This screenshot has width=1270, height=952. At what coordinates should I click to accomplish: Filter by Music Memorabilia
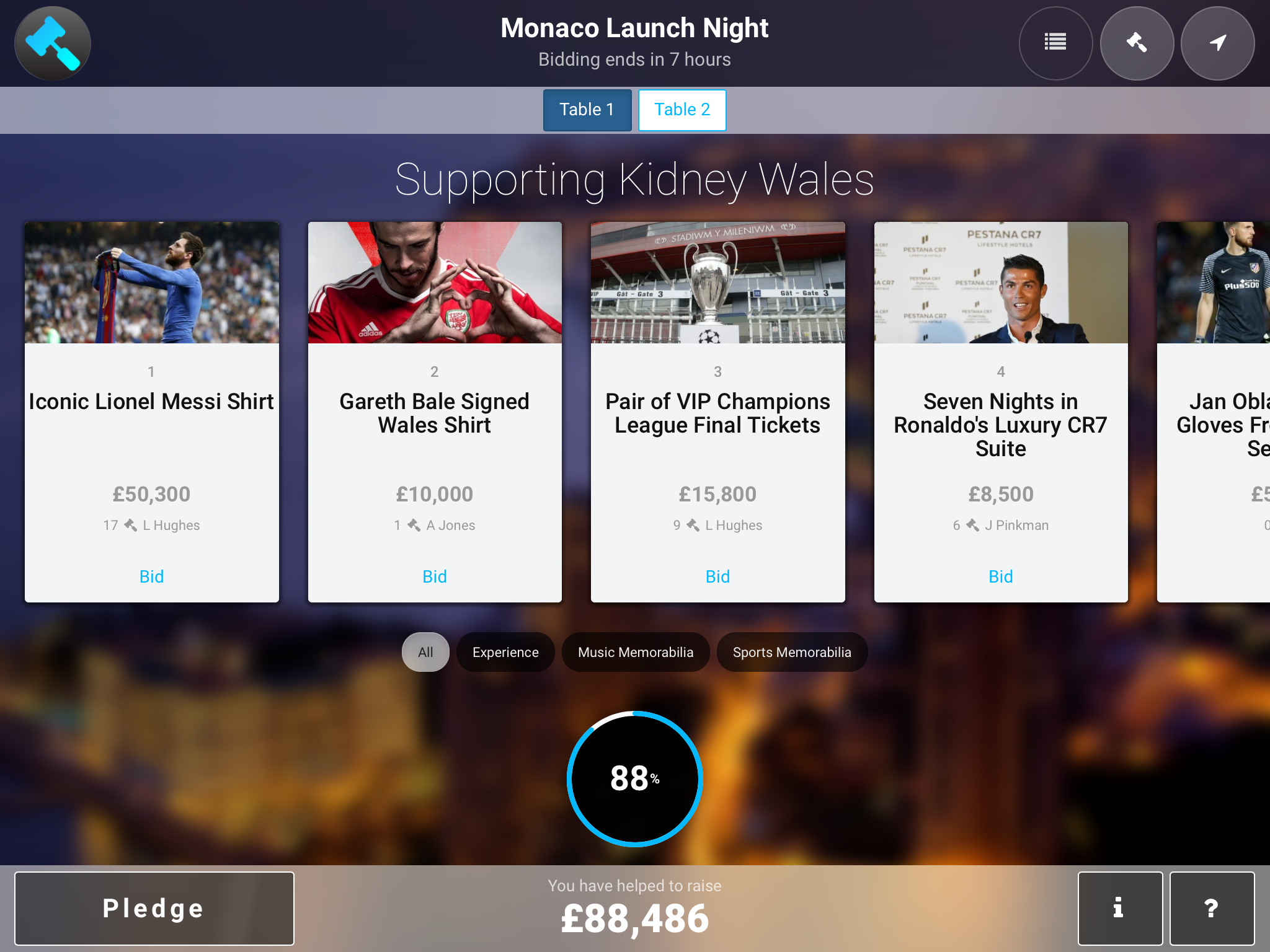[636, 652]
